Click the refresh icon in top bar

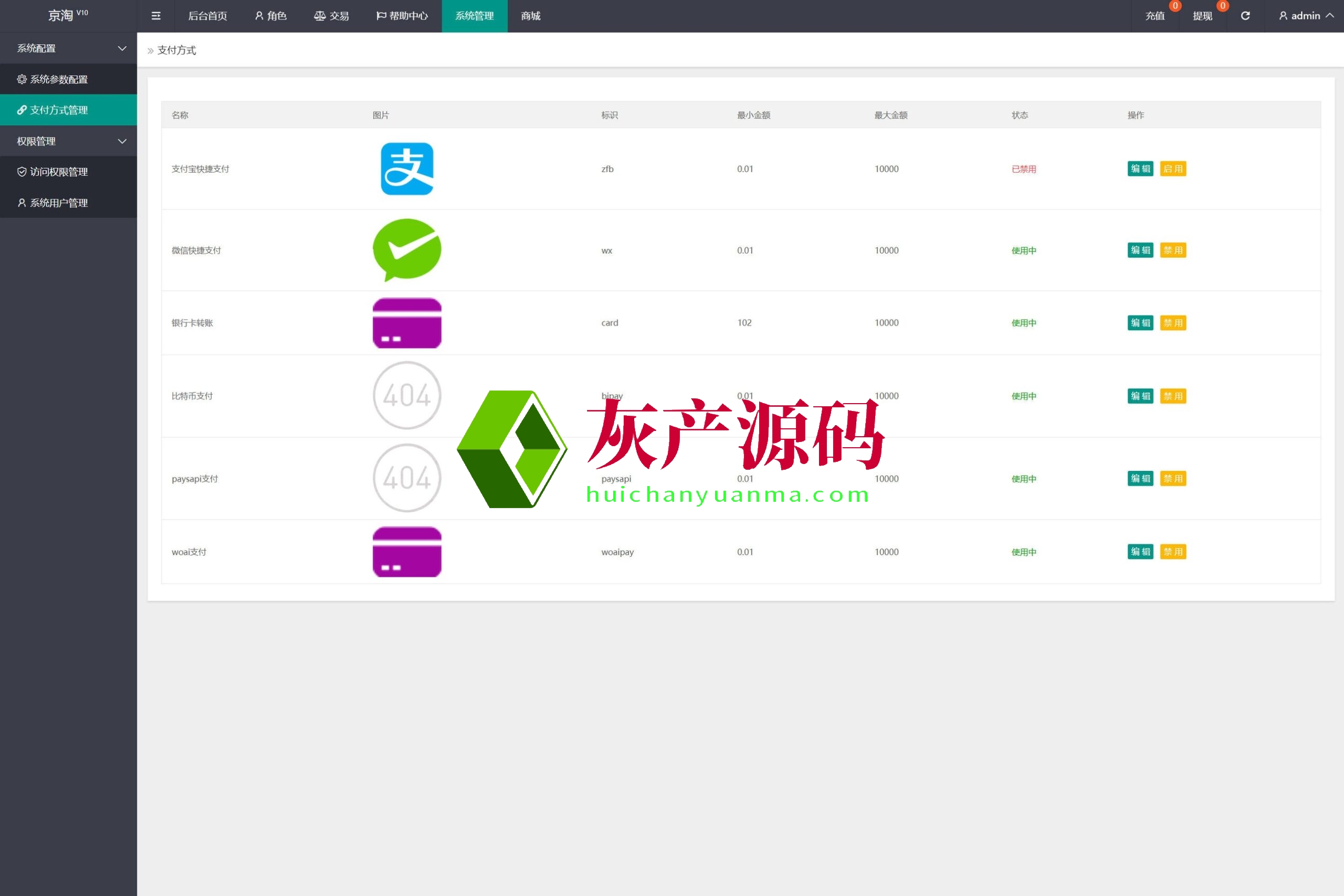[x=1245, y=16]
